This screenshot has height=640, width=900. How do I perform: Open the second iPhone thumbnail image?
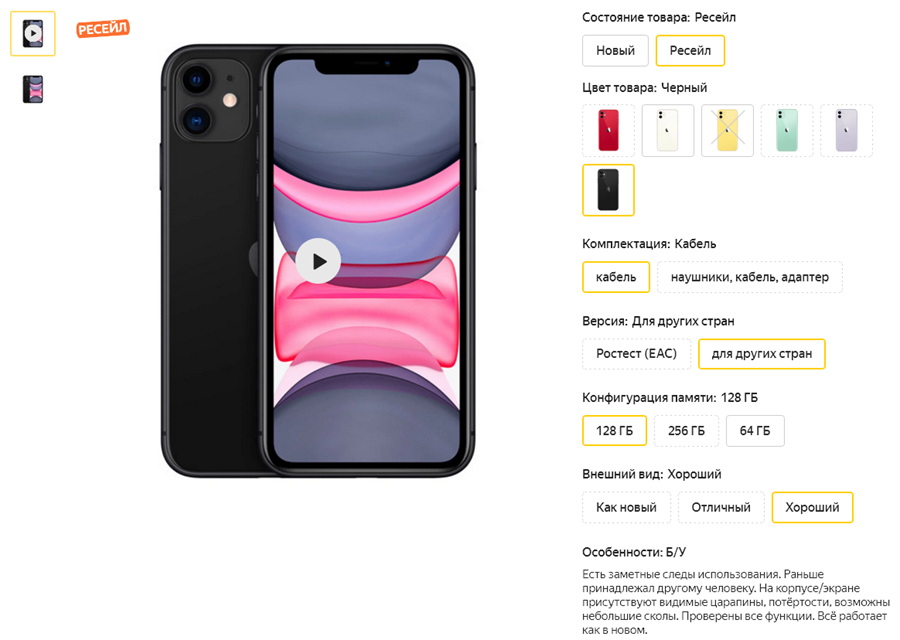pyautogui.click(x=33, y=90)
